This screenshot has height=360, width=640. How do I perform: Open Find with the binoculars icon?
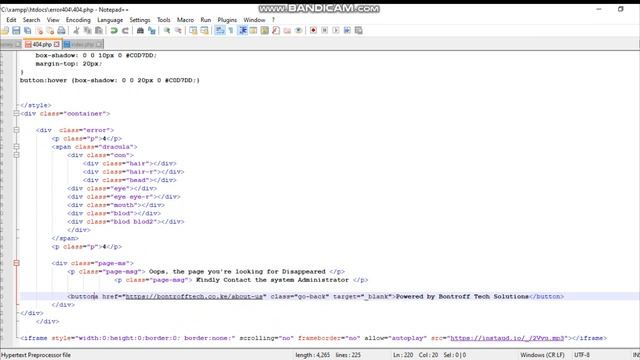[x=140, y=31]
